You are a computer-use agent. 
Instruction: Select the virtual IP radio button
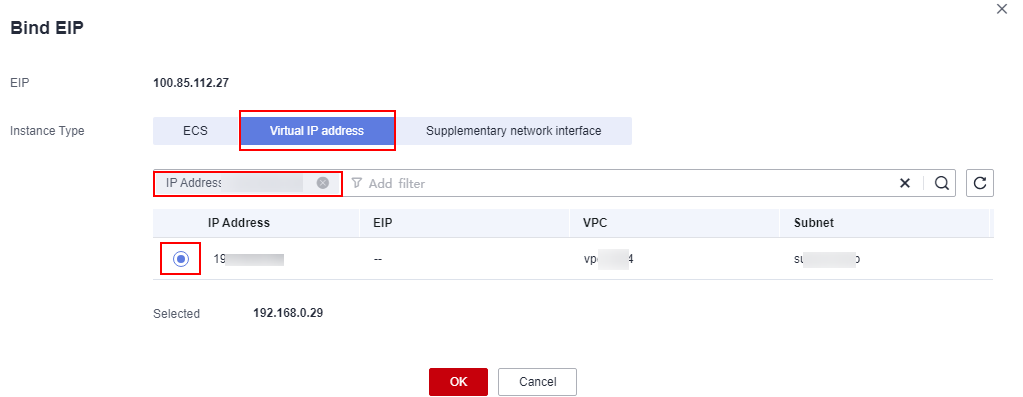[181, 259]
